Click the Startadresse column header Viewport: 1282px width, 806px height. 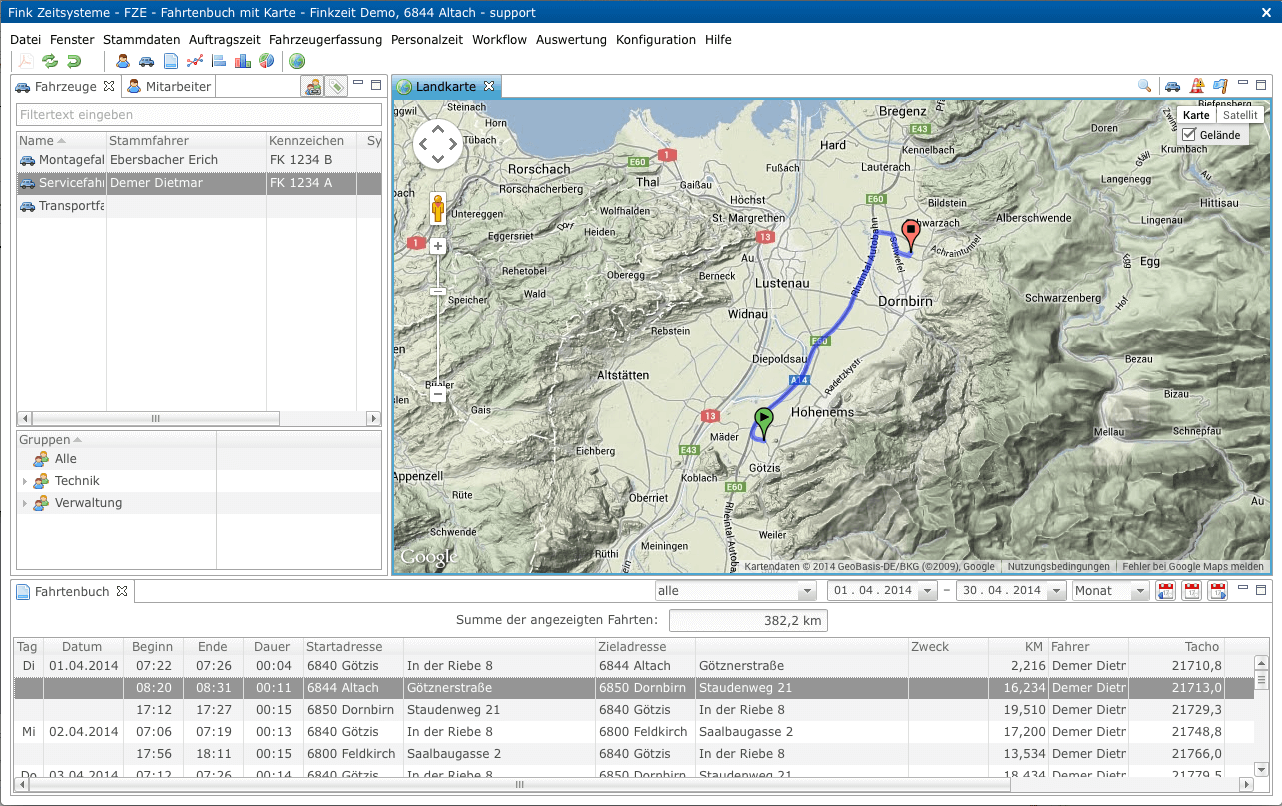click(353, 647)
